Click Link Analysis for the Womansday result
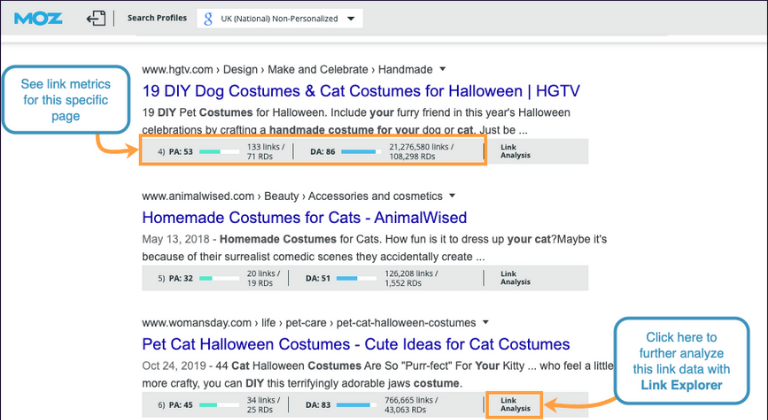The image size is (768, 420). [x=515, y=404]
